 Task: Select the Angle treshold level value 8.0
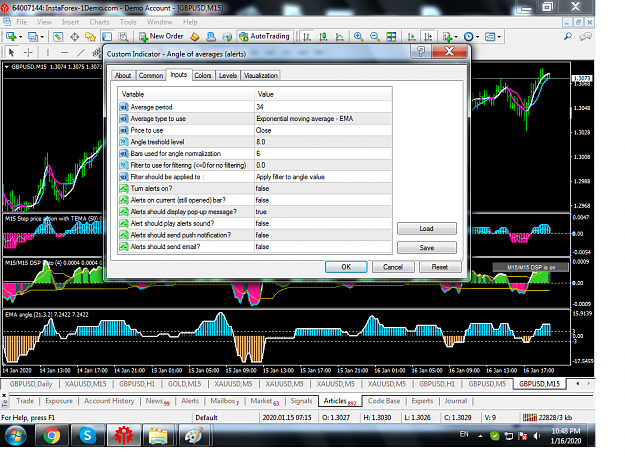point(323,142)
